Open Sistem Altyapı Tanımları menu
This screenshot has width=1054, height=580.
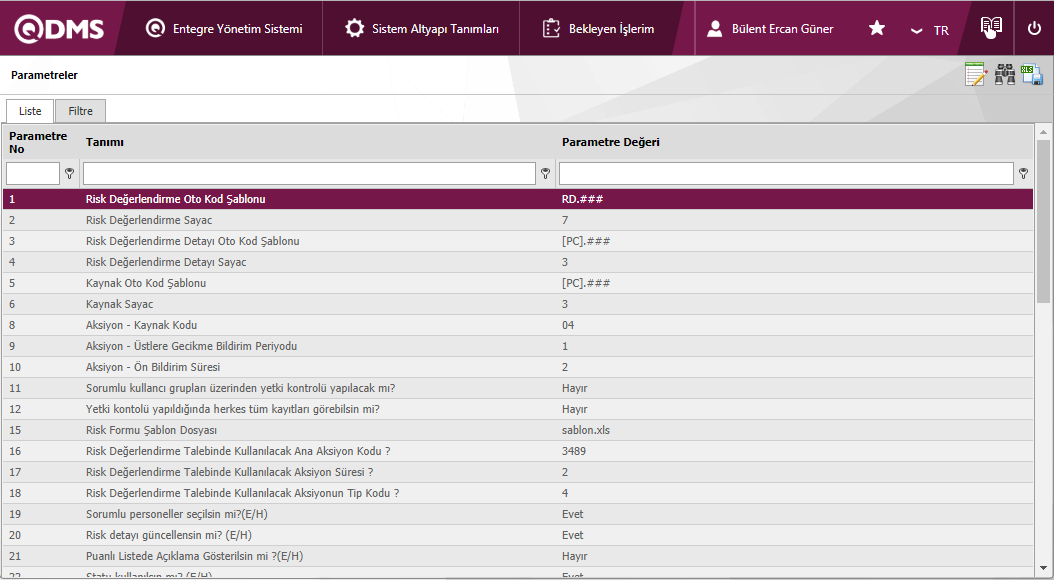point(422,29)
